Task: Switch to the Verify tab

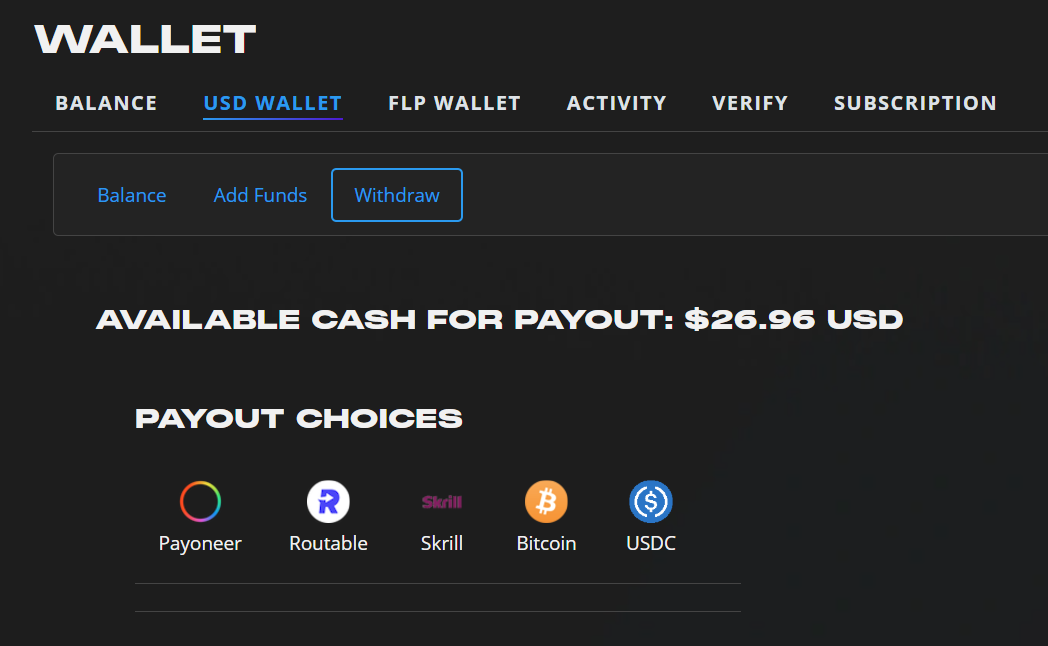Action: click(750, 103)
